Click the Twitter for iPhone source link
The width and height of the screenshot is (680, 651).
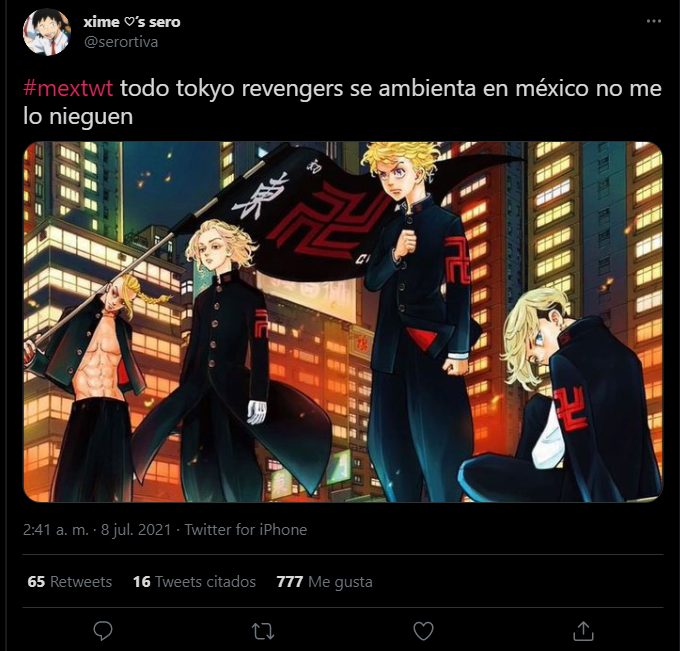[x=246, y=530]
